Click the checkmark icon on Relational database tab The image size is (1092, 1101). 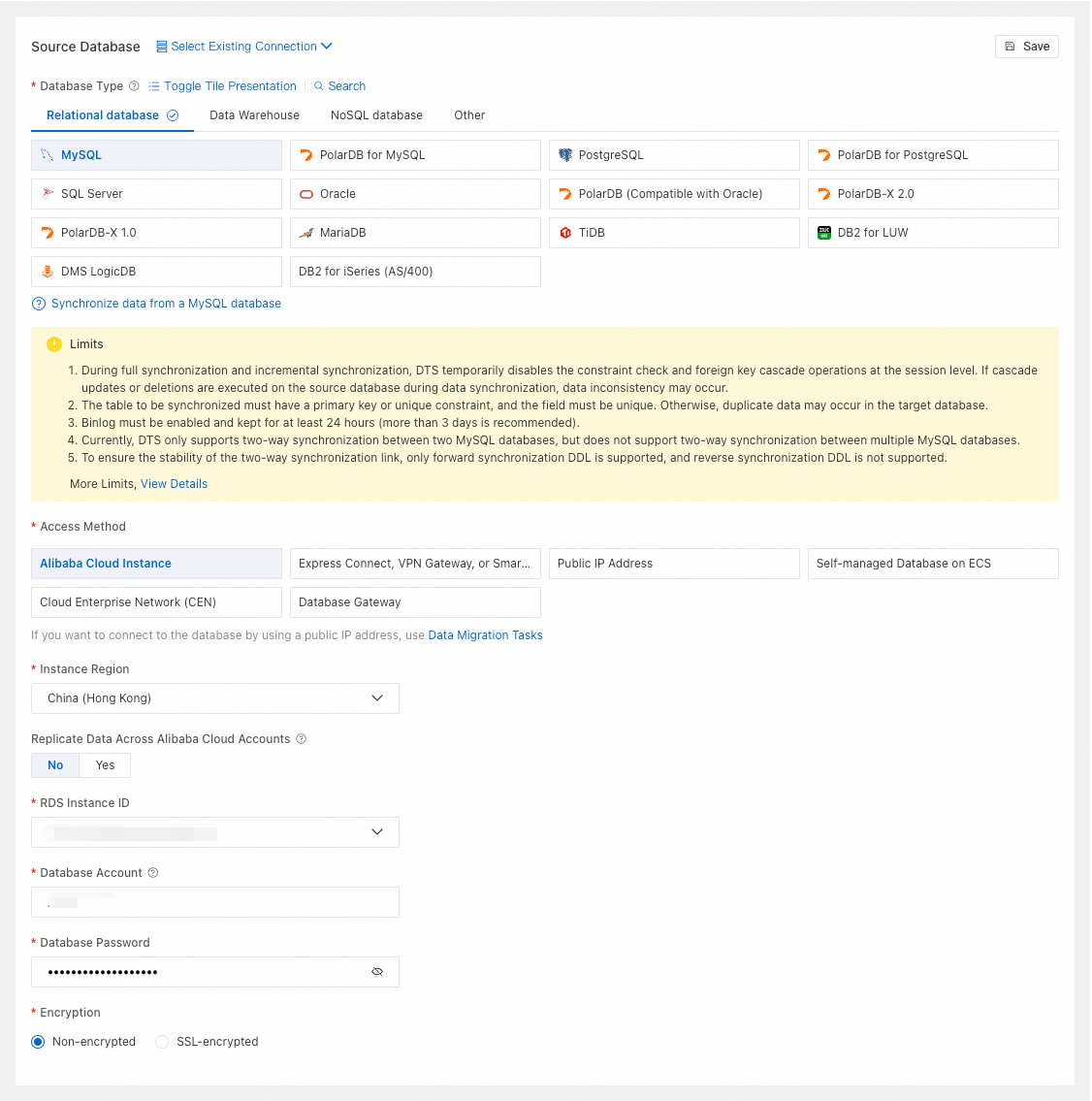[173, 115]
